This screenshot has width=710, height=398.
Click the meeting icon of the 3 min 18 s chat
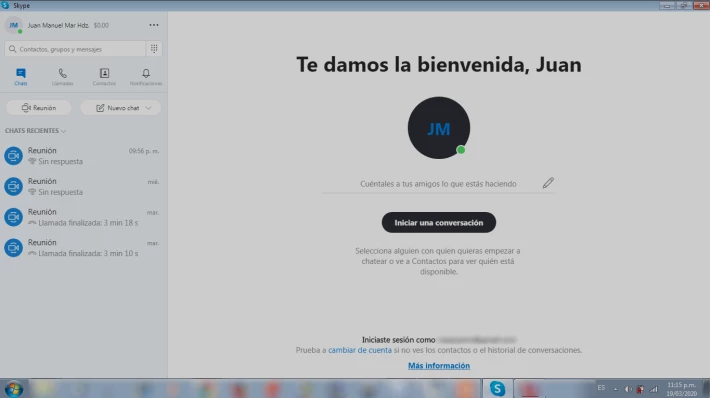14,217
